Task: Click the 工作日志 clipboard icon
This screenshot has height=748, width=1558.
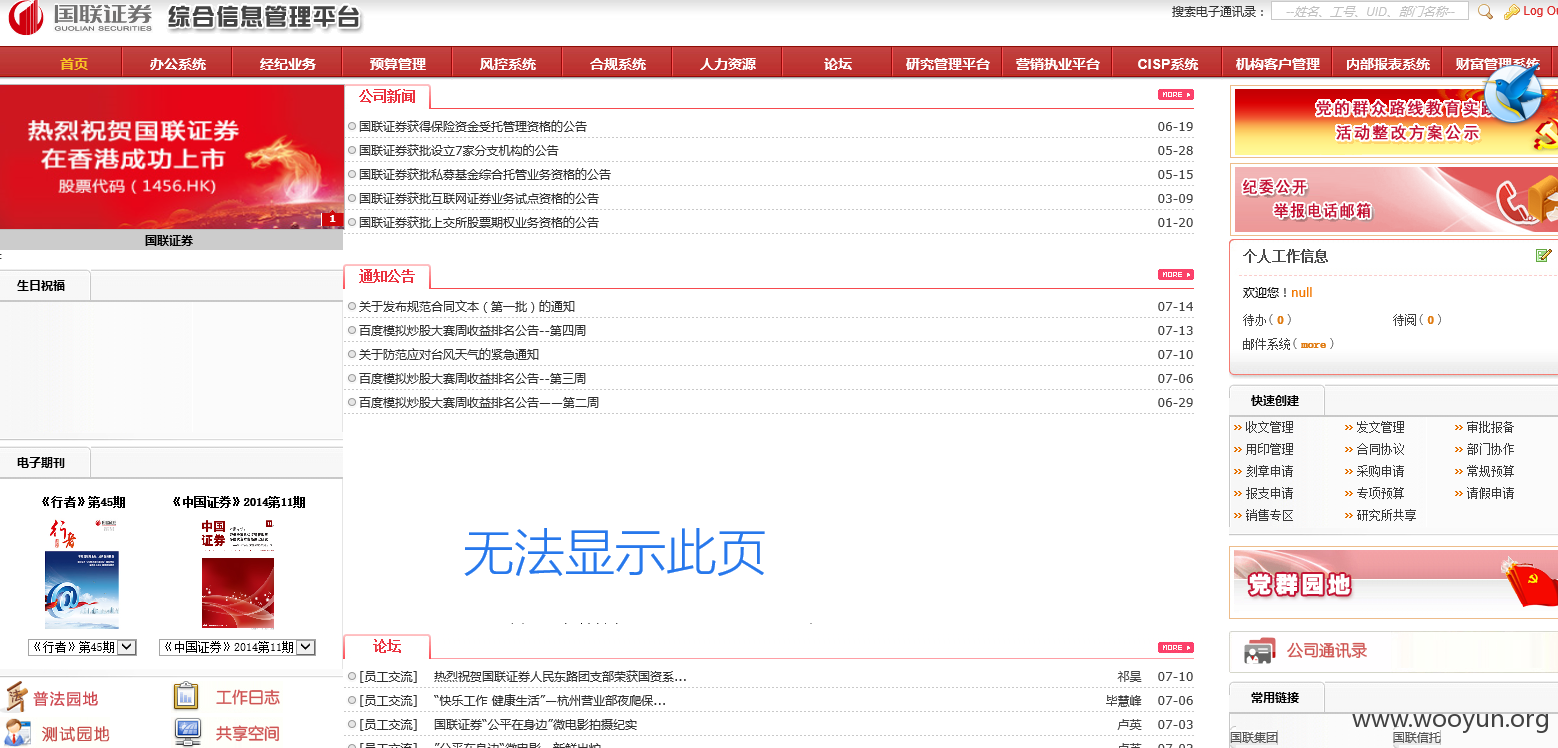Action: [x=186, y=696]
